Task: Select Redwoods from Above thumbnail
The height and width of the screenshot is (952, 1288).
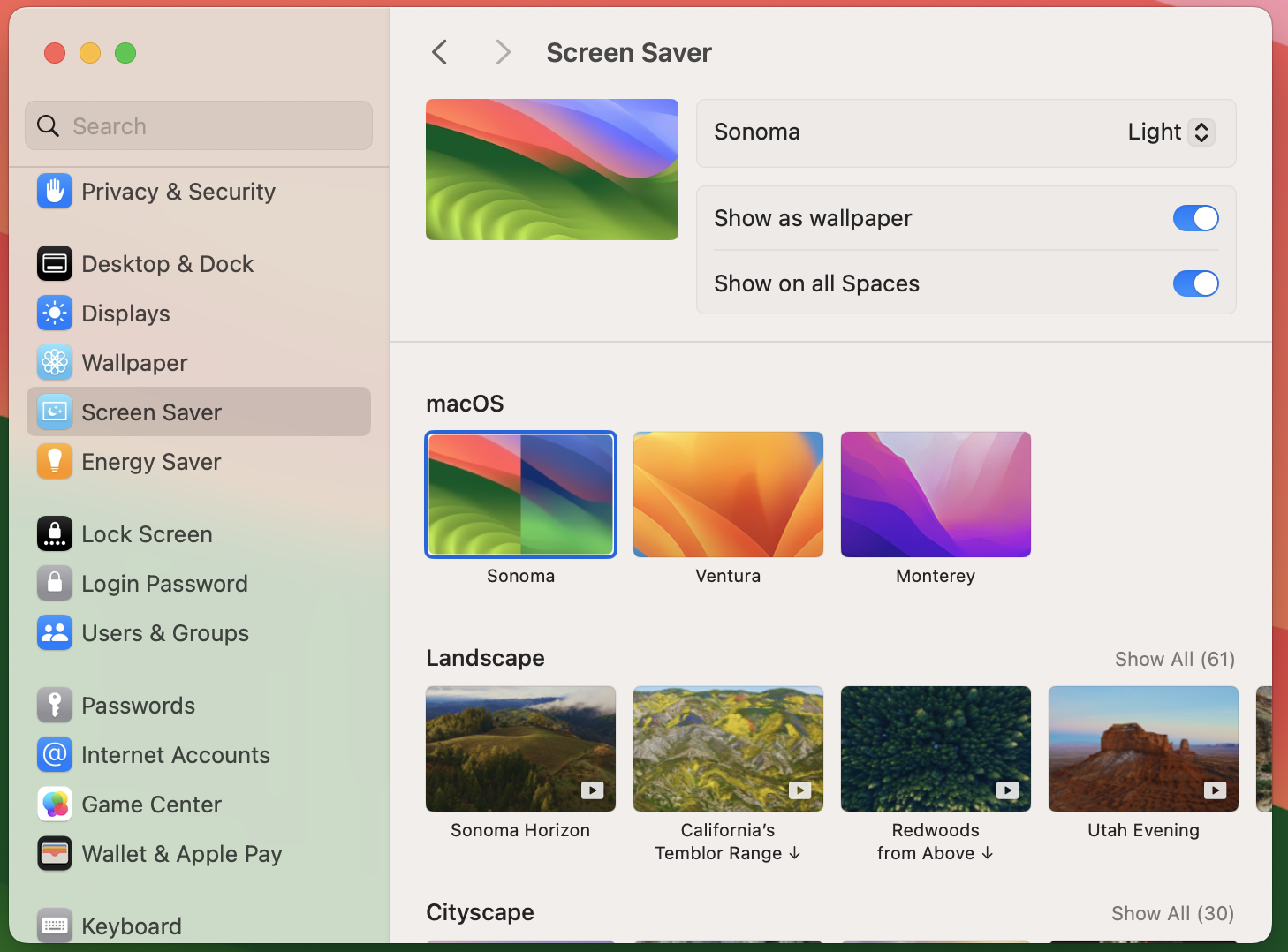Action: tap(936, 749)
